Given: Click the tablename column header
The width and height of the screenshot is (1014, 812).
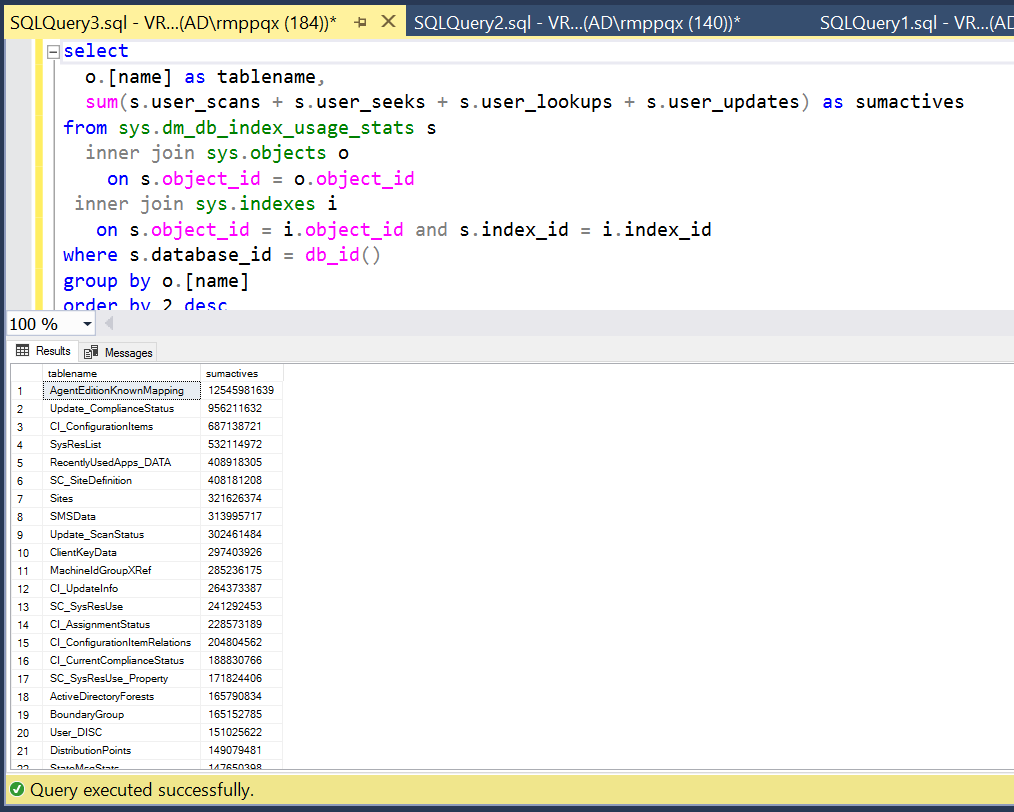Looking at the screenshot, I should 75,372.
